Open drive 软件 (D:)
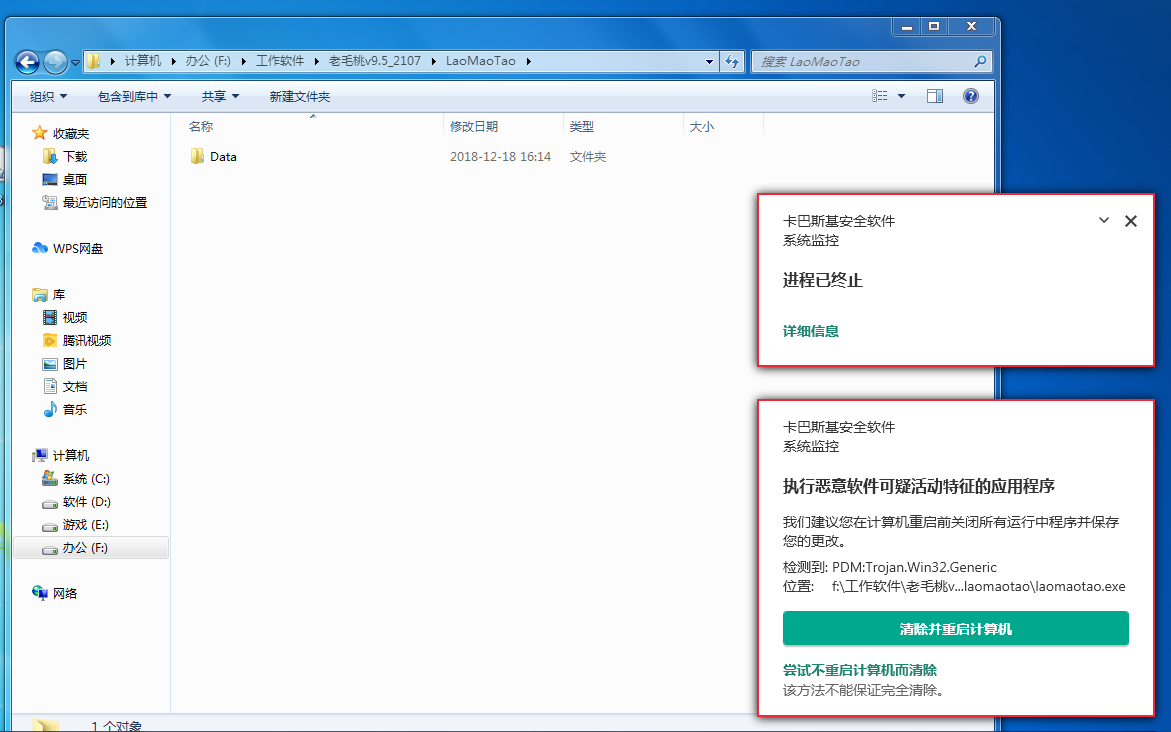The width and height of the screenshot is (1171, 732). click(87, 502)
